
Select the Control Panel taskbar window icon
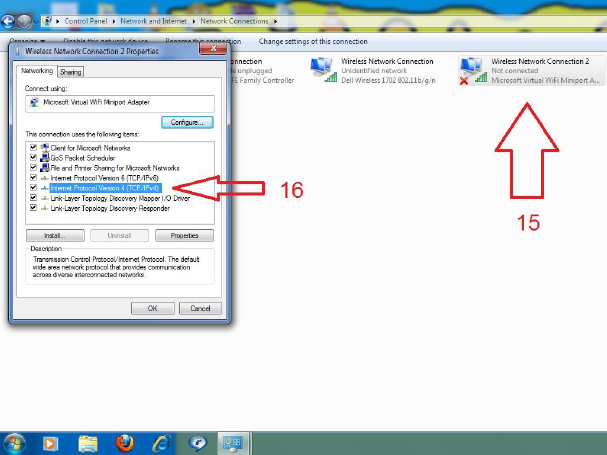tap(233, 444)
